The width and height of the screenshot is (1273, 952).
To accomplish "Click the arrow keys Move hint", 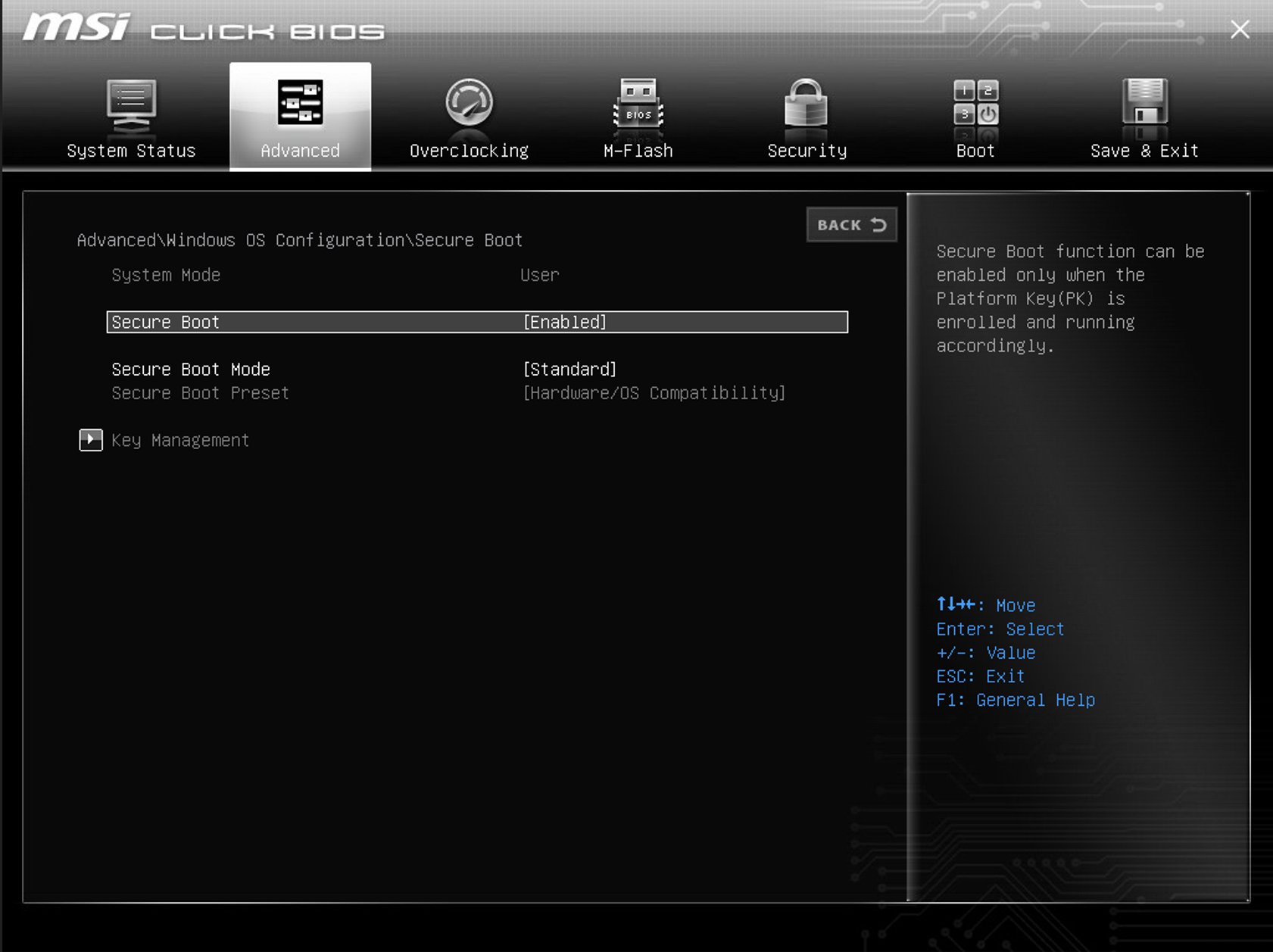I will coord(986,605).
